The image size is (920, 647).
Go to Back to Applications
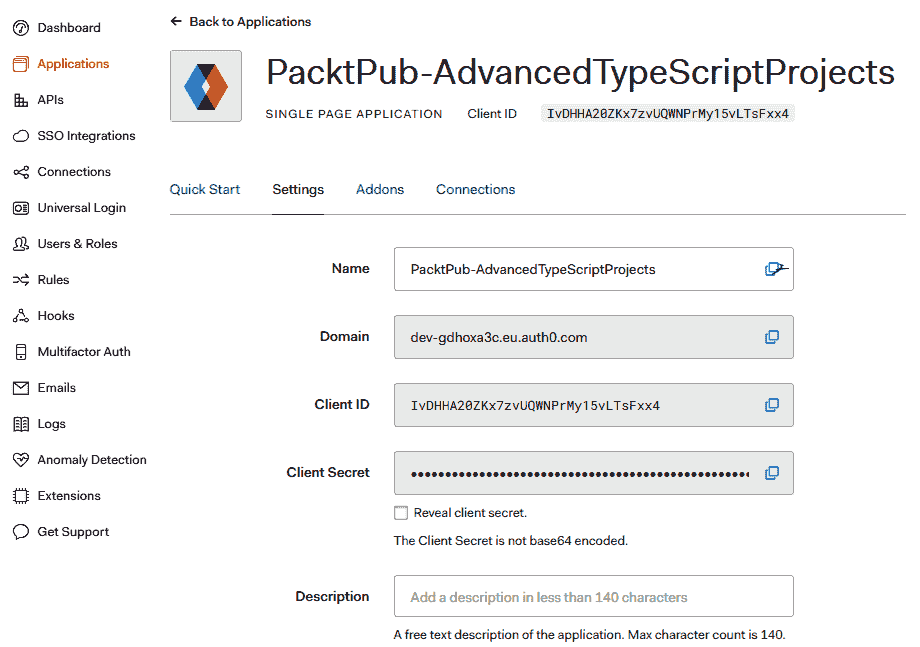click(250, 22)
